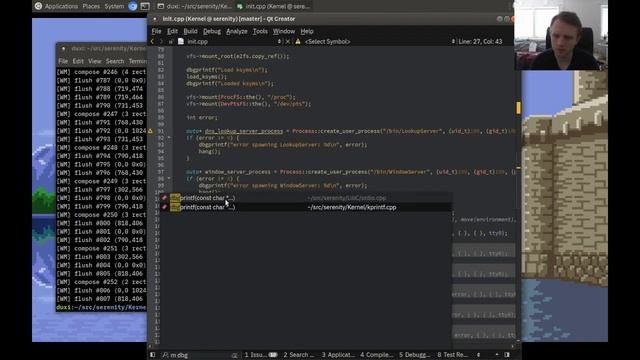
Task: Open the 1 Issues output pane
Action: pyautogui.click(x=261, y=355)
